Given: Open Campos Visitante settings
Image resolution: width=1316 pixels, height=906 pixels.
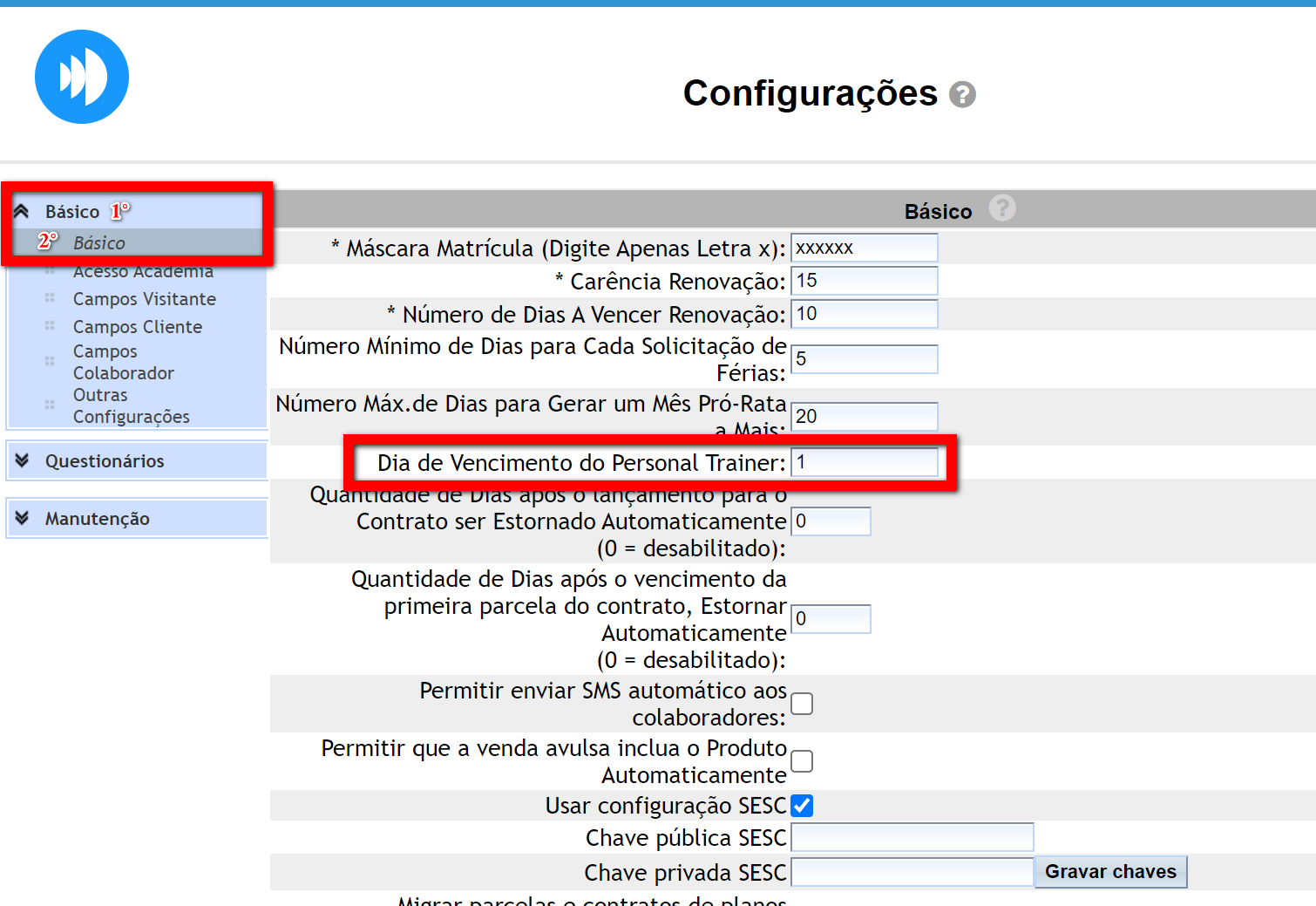Looking at the screenshot, I should (144, 299).
